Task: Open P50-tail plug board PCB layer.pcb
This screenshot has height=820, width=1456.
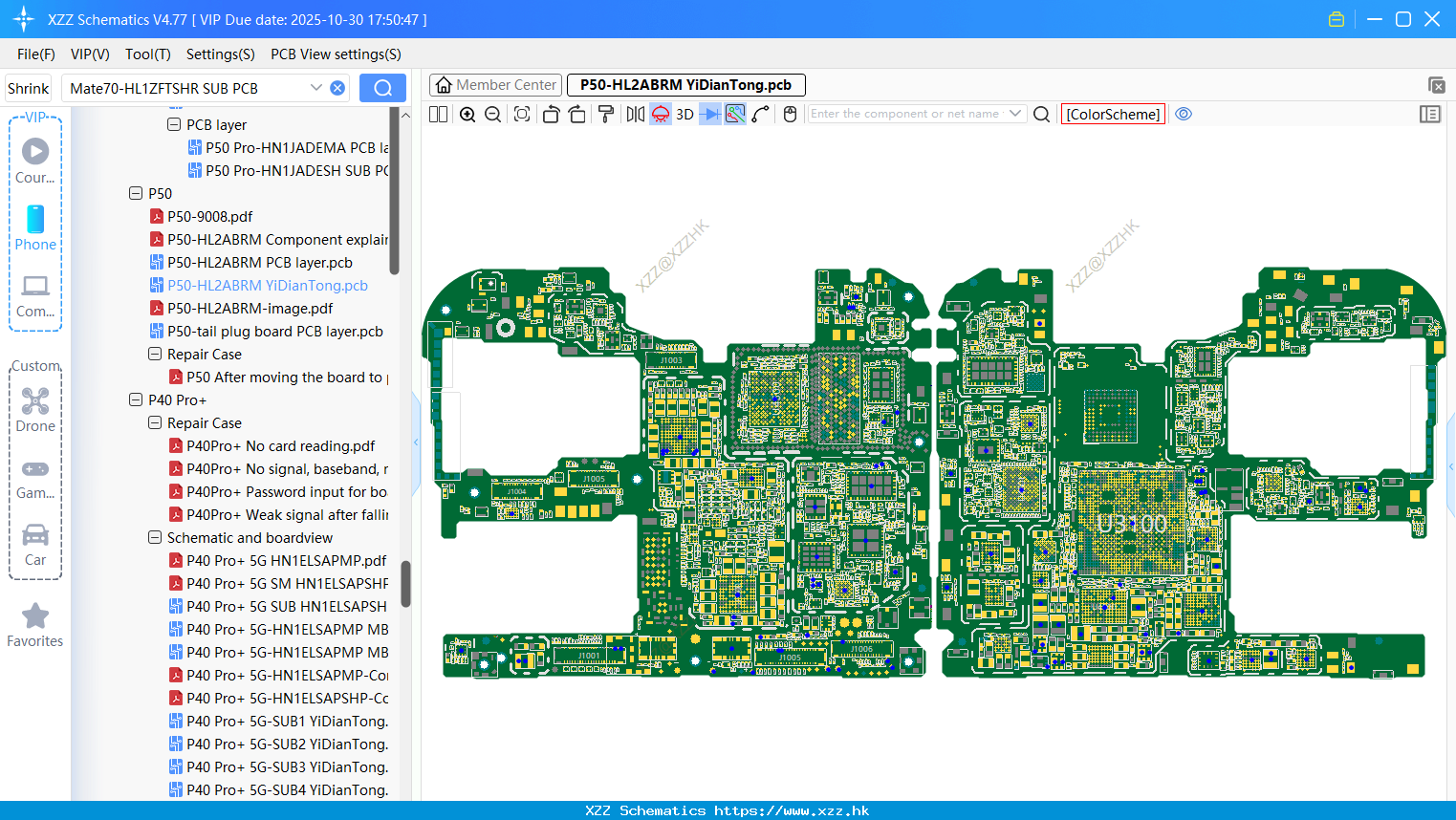Action: 274,332
